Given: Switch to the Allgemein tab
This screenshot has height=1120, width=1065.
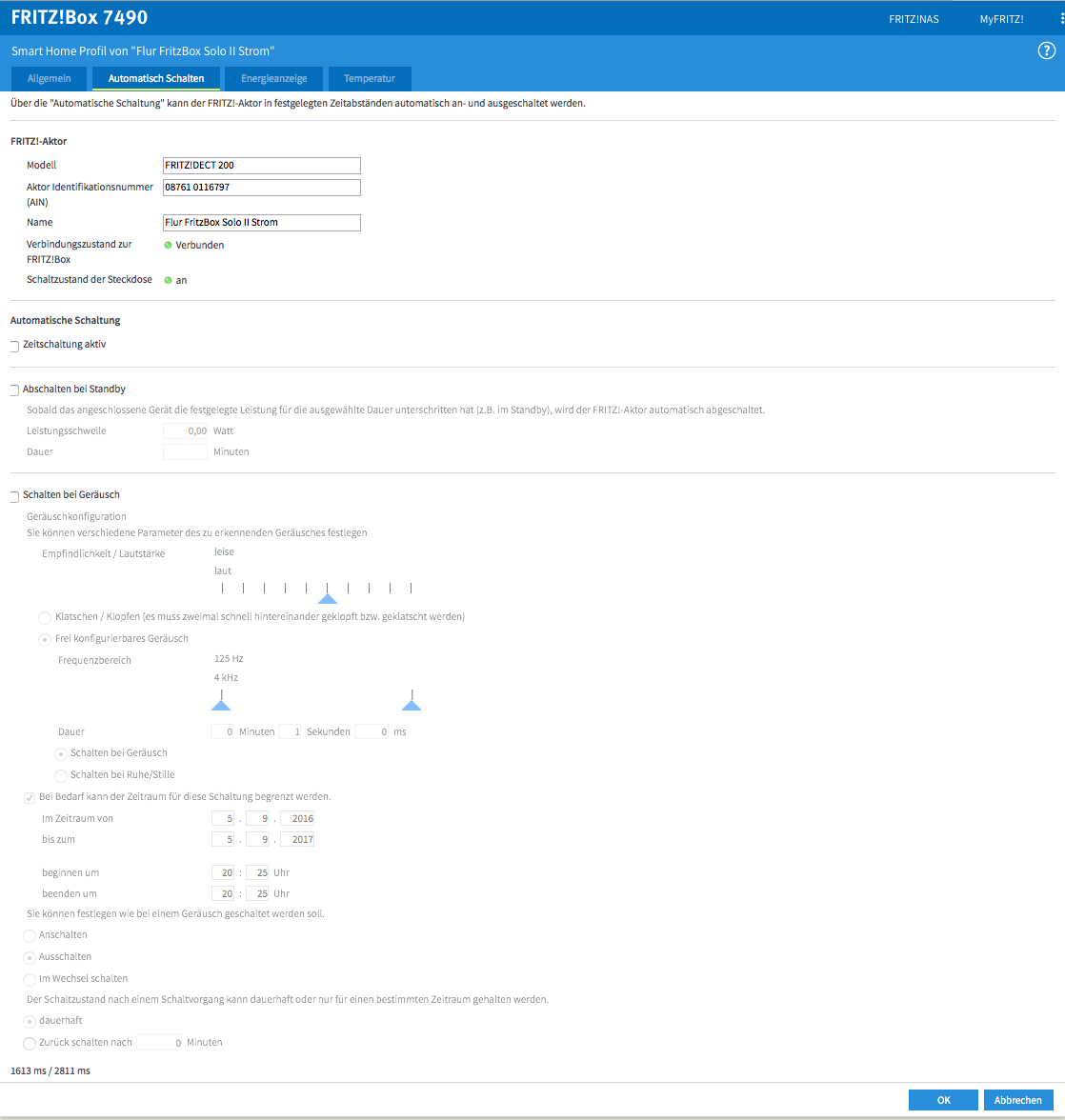Looking at the screenshot, I should click(x=50, y=78).
